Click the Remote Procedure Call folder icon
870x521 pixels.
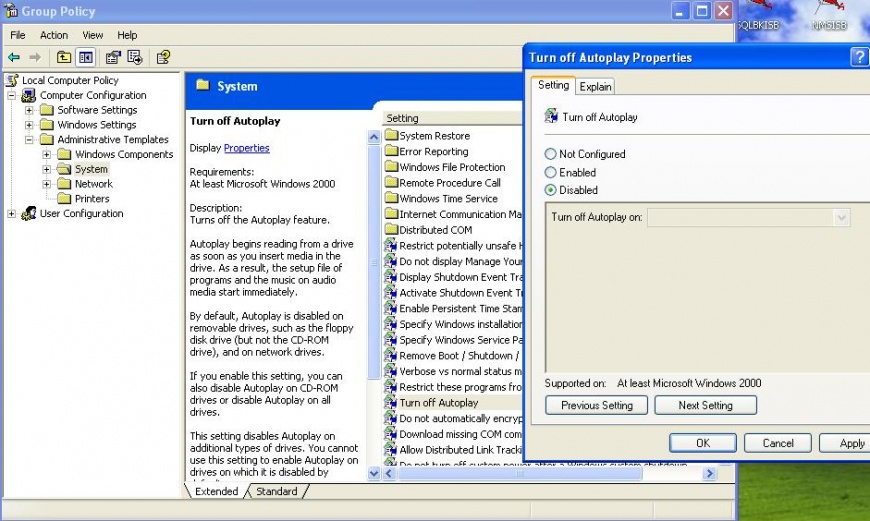(392, 183)
